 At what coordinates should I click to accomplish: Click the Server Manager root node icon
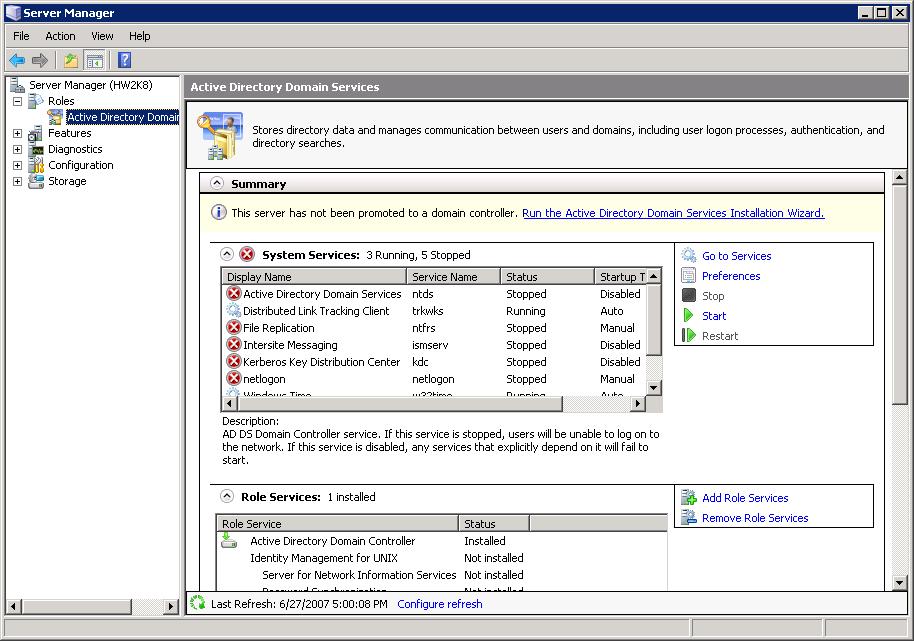(17, 85)
